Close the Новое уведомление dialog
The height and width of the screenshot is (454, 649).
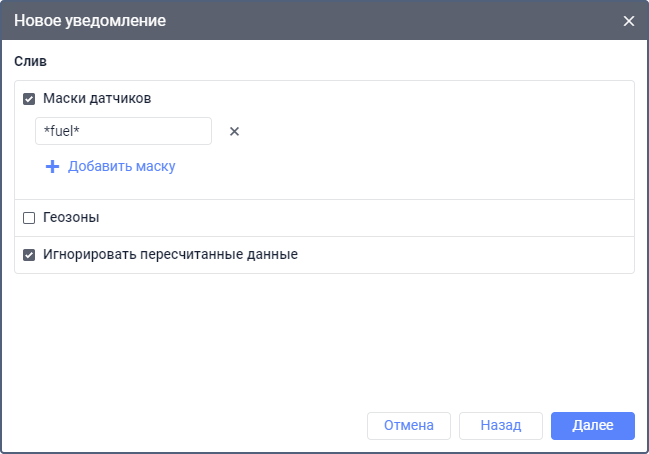628,21
